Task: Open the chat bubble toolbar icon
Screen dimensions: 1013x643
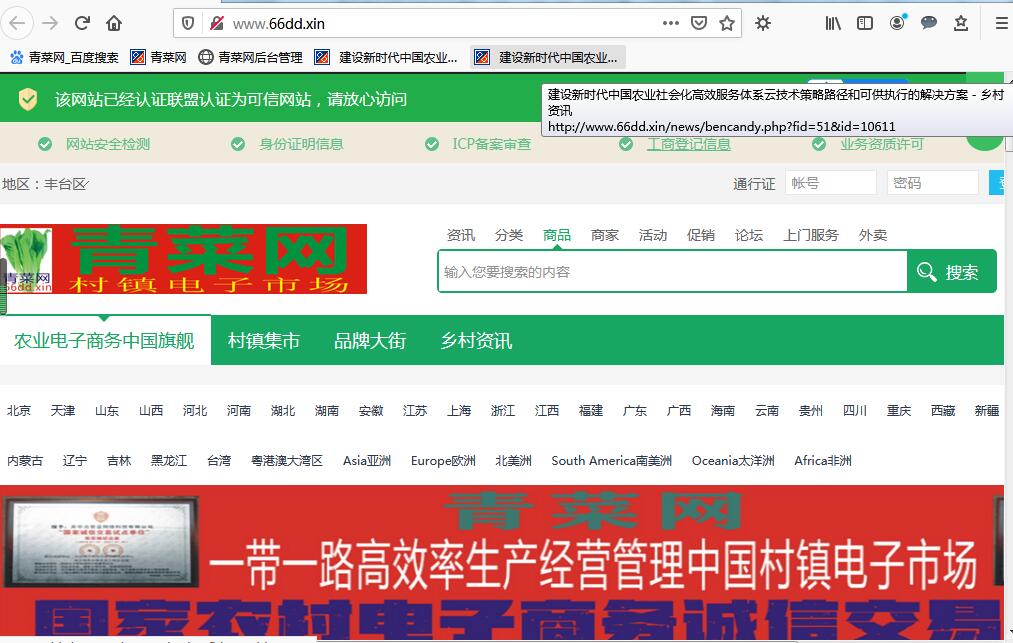Action: [928, 23]
